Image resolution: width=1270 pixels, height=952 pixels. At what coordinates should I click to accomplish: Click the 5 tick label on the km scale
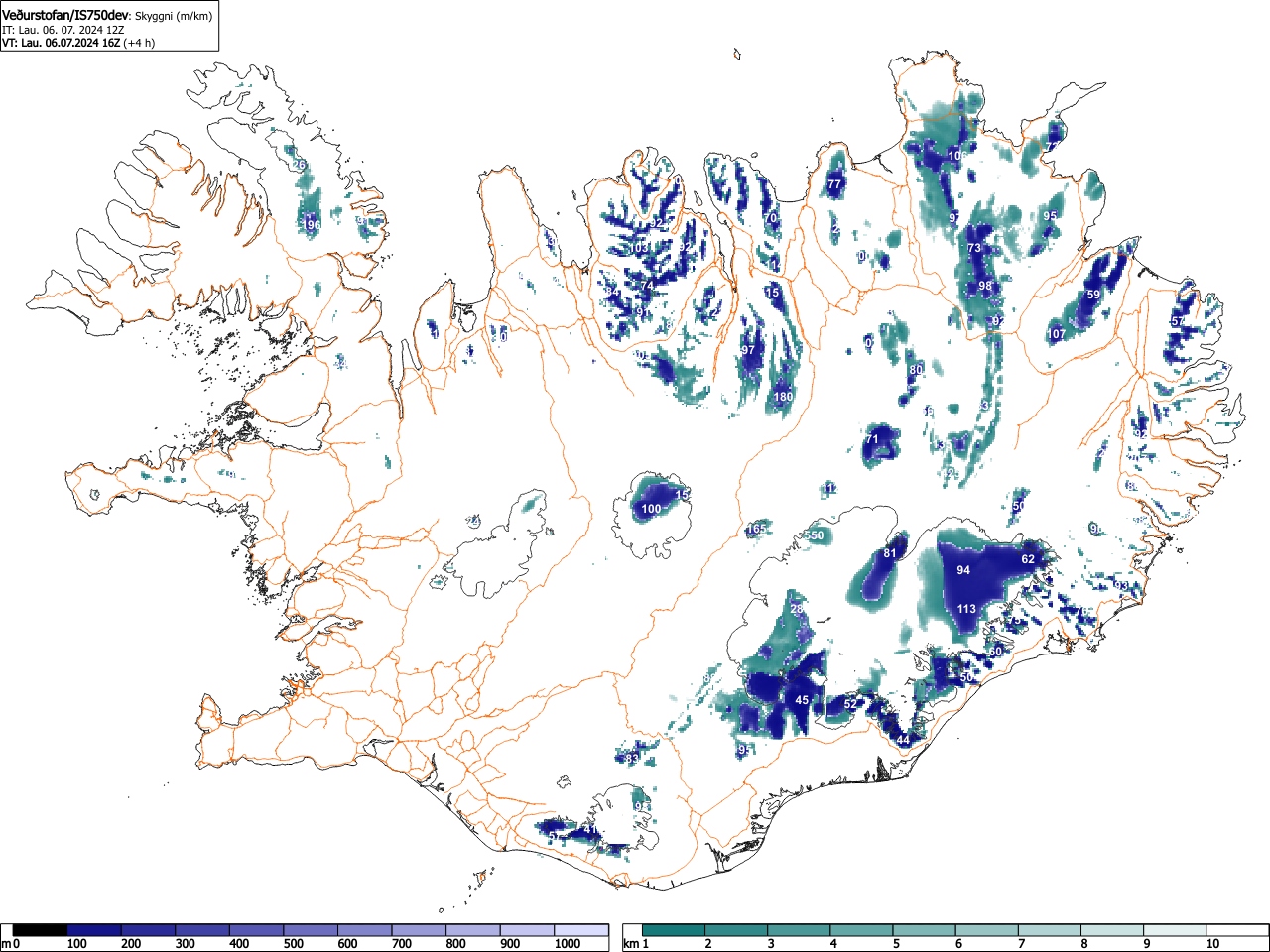click(896, 944)
